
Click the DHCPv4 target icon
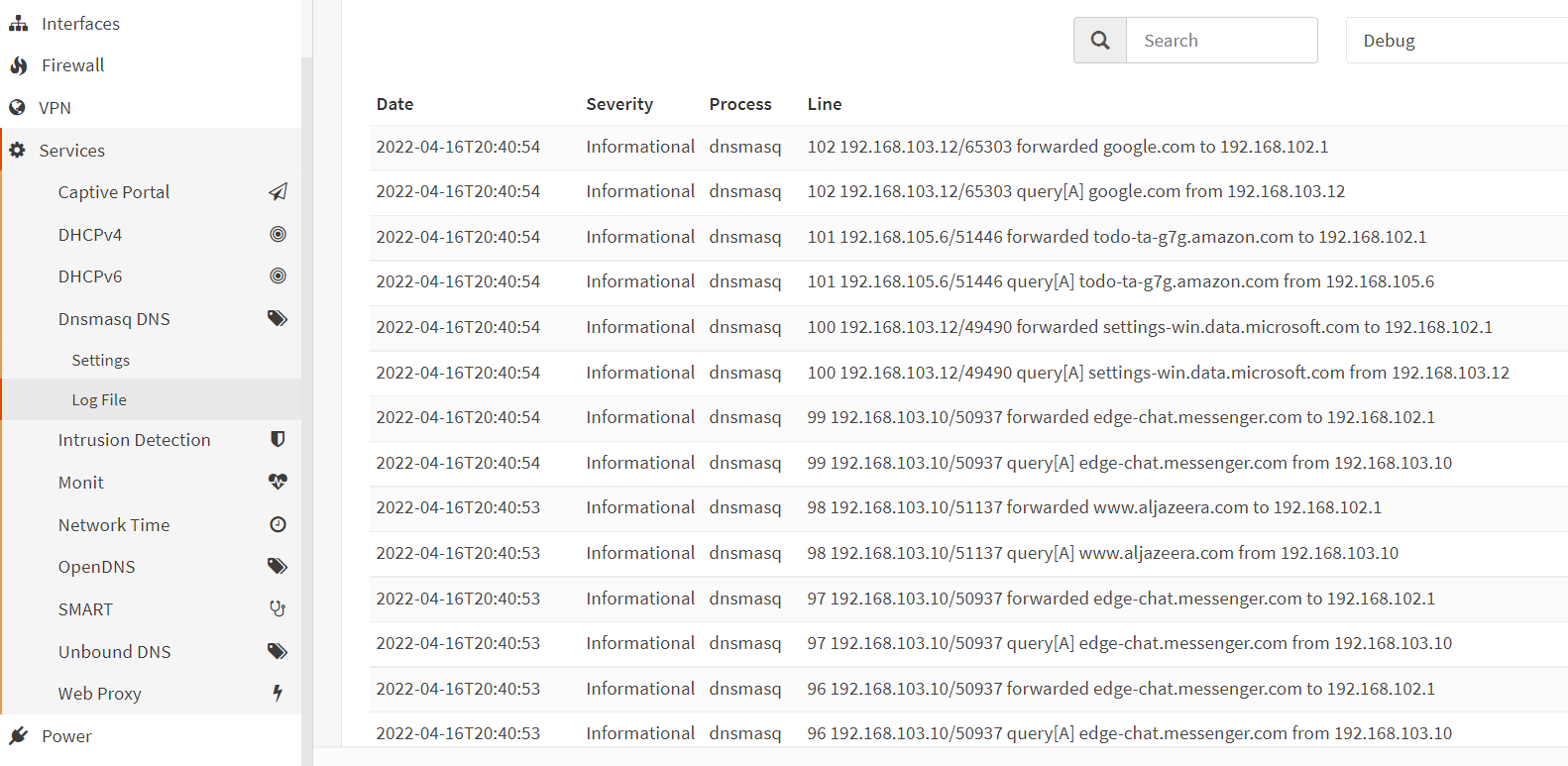coord(278,235)
